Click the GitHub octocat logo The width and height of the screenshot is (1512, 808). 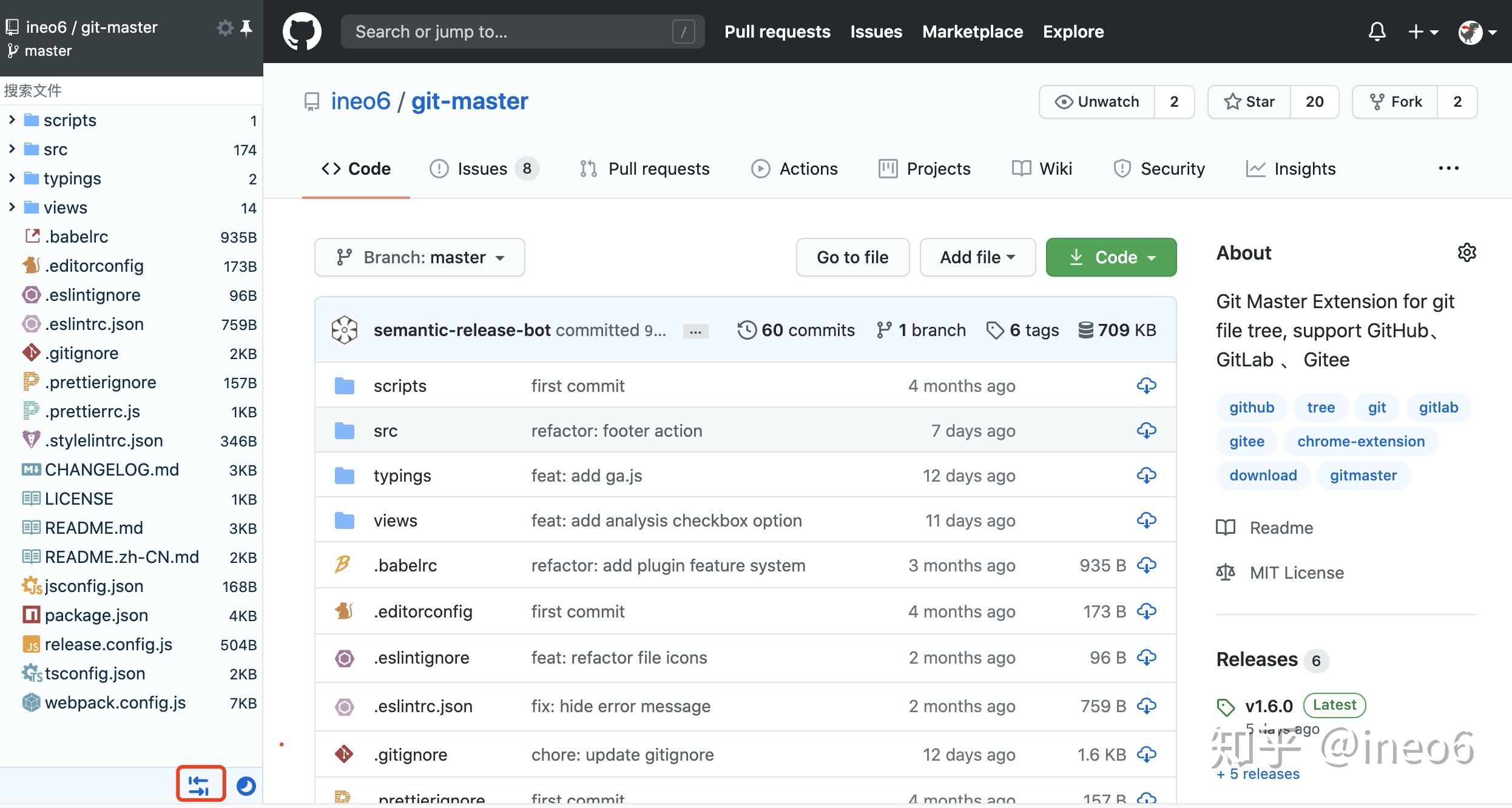click(x=302, y=31)
